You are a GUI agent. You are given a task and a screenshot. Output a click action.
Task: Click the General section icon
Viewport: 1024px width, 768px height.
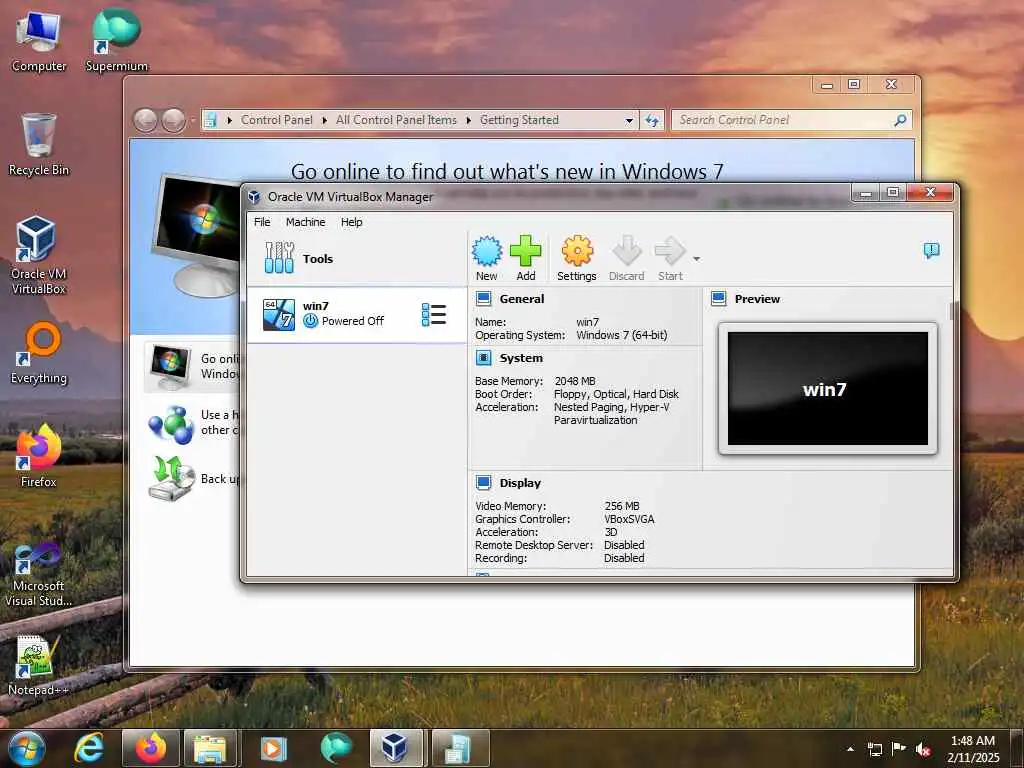484,299
